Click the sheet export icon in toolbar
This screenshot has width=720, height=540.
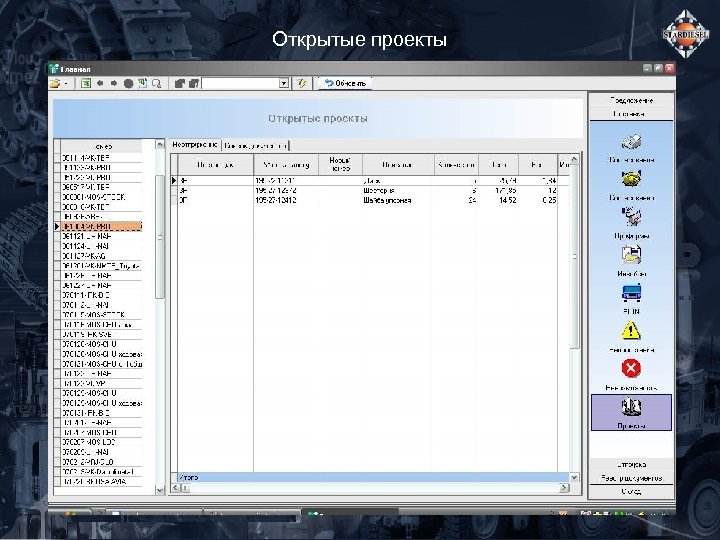pos(142,83)
